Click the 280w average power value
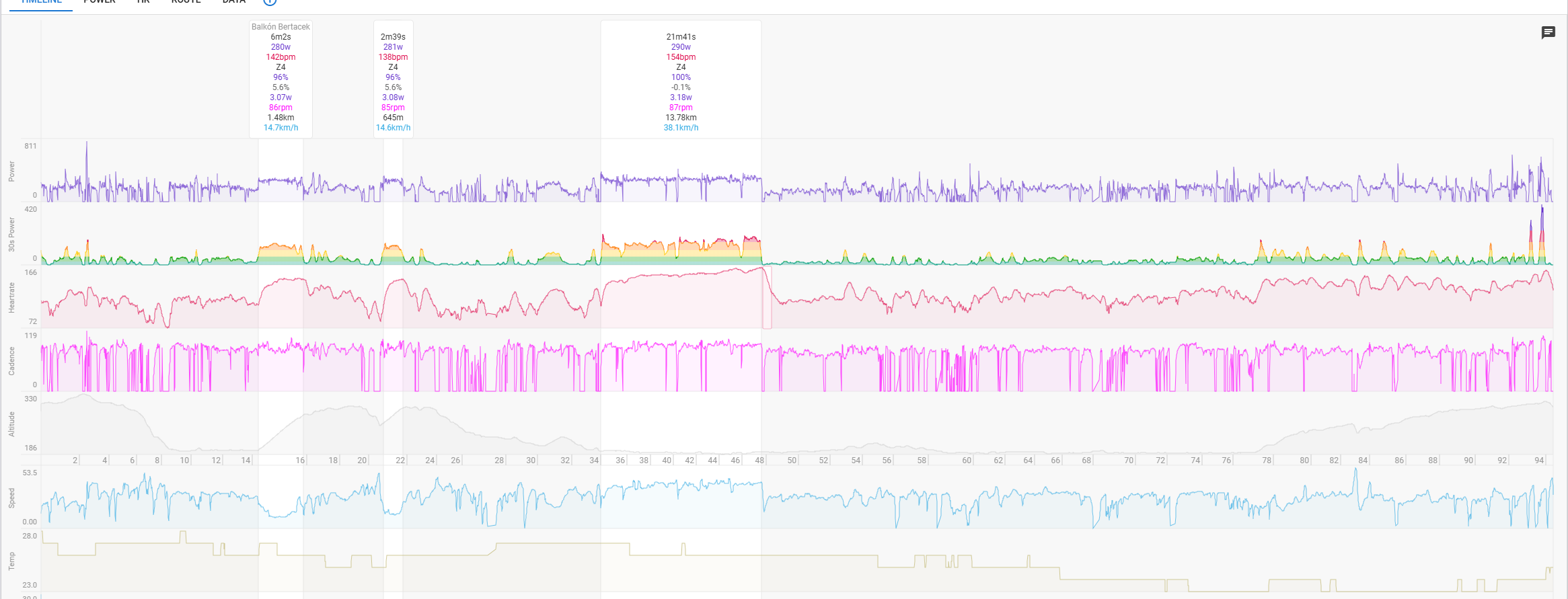 tap(281, 47)
